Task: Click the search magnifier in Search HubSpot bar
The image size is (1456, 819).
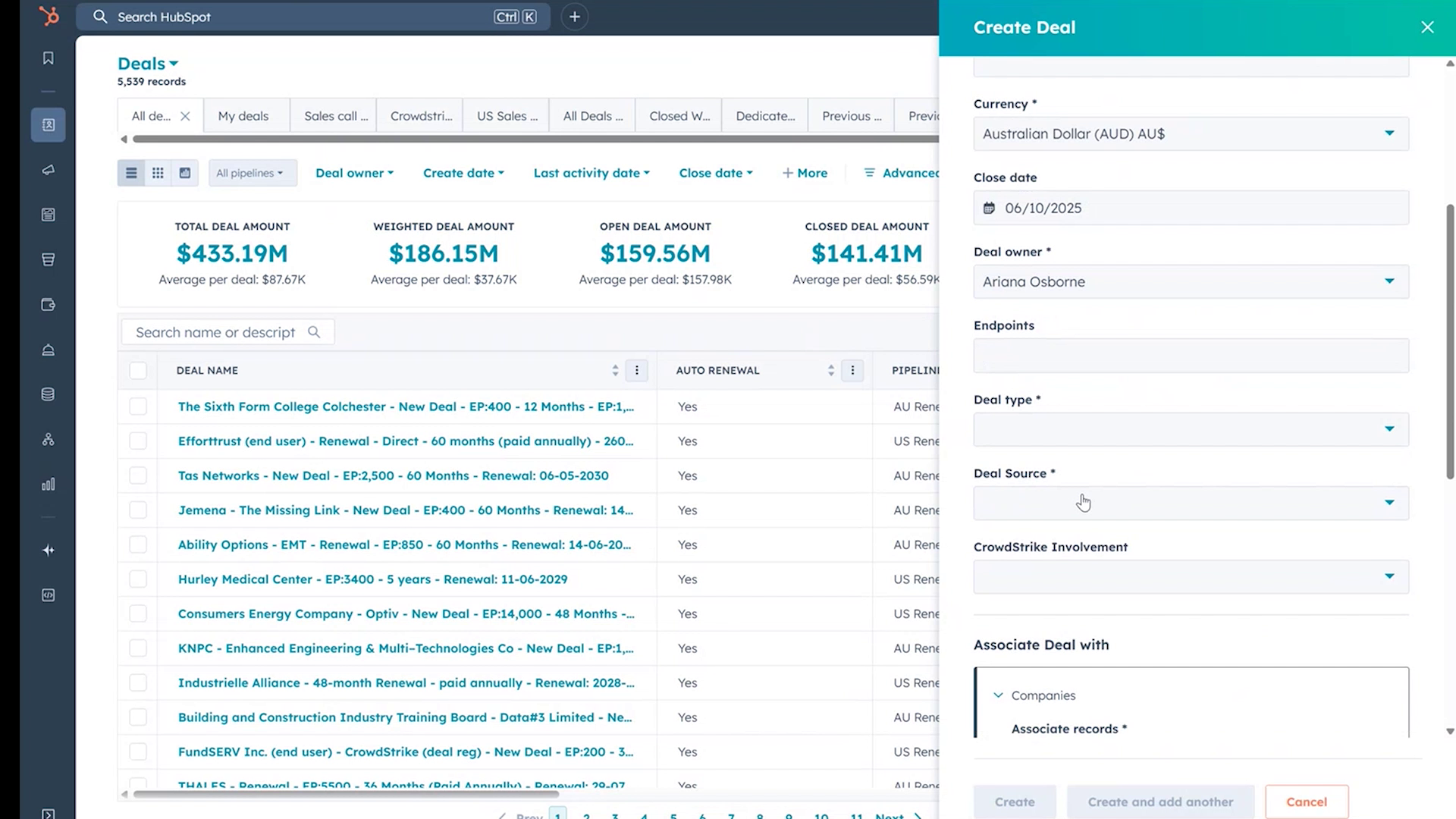Action: [x=100, y=17]
